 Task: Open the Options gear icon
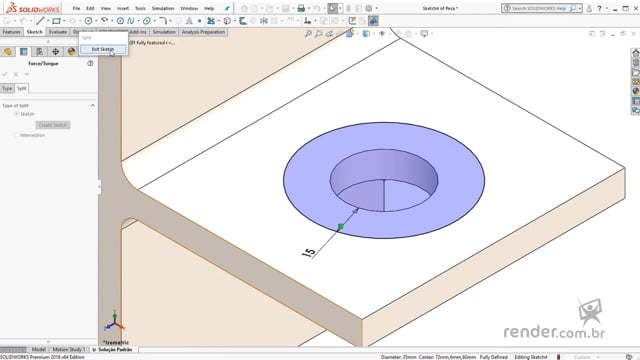coord(369,8)
